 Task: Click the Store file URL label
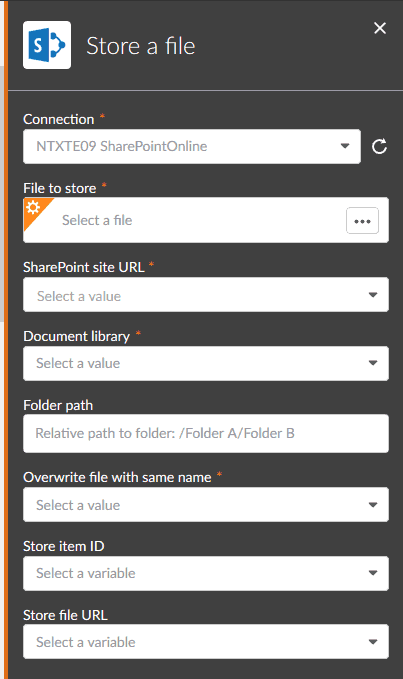pos(65,615)
